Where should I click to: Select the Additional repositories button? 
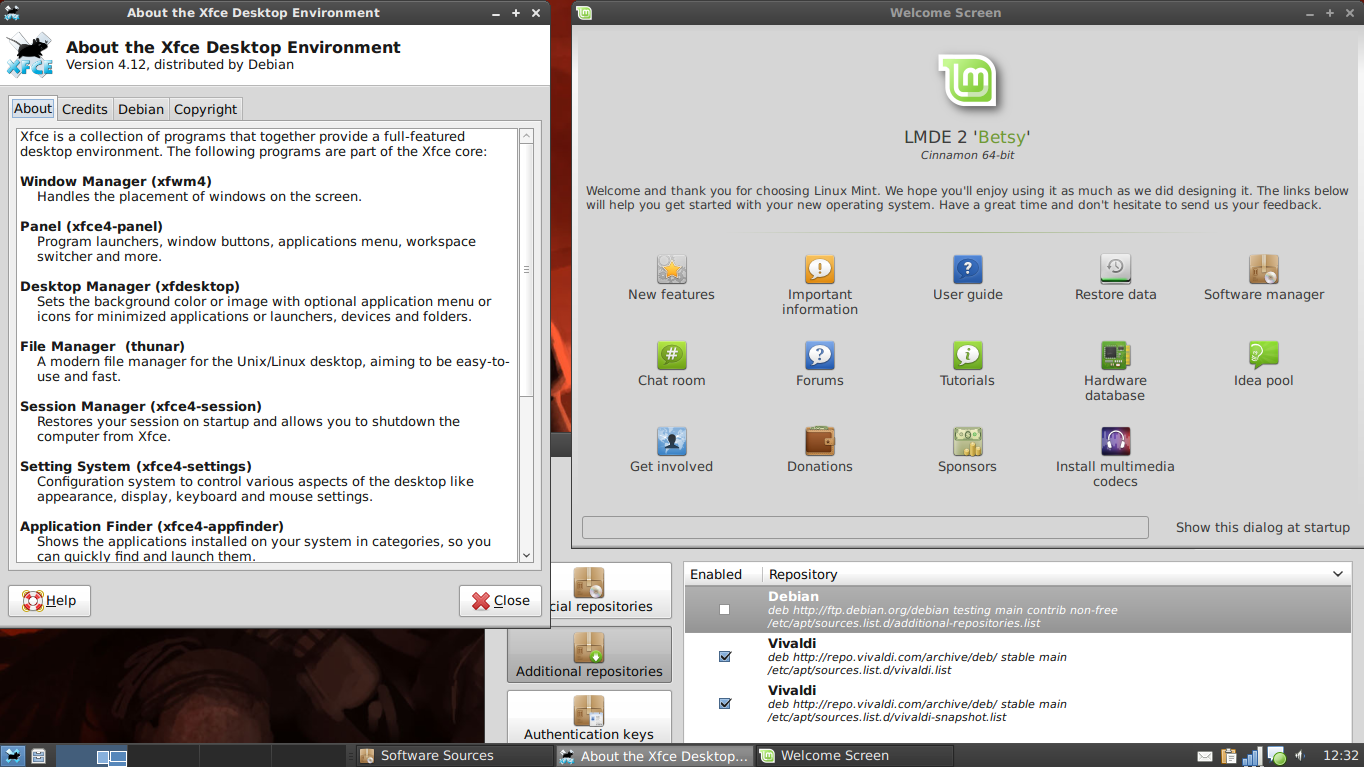point(589,654)
